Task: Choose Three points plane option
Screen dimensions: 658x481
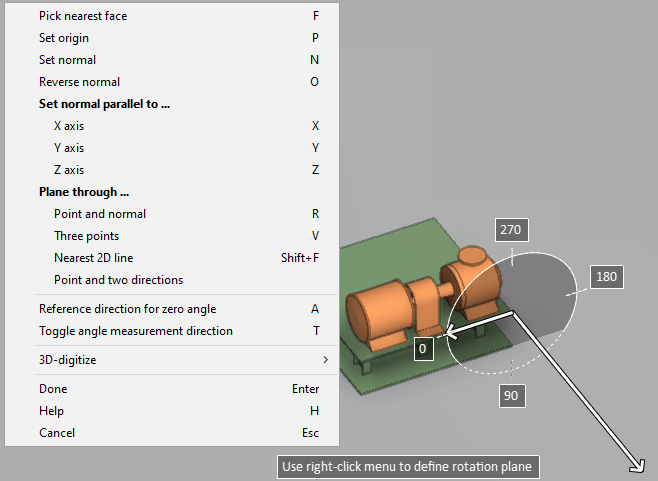Action: click(86, 236)
